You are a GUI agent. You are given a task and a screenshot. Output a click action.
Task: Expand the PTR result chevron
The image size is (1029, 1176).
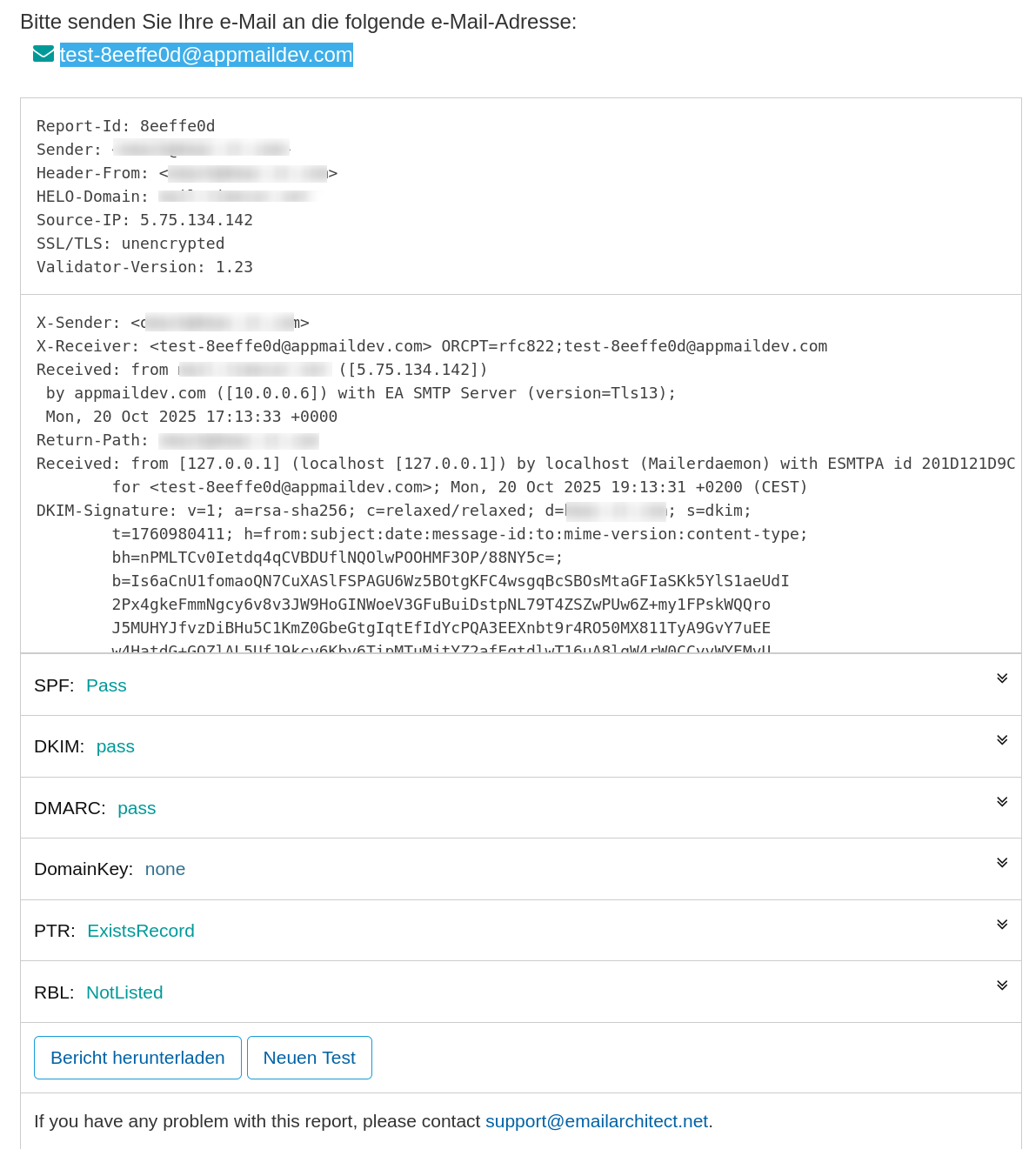(x=1002, y=925)
